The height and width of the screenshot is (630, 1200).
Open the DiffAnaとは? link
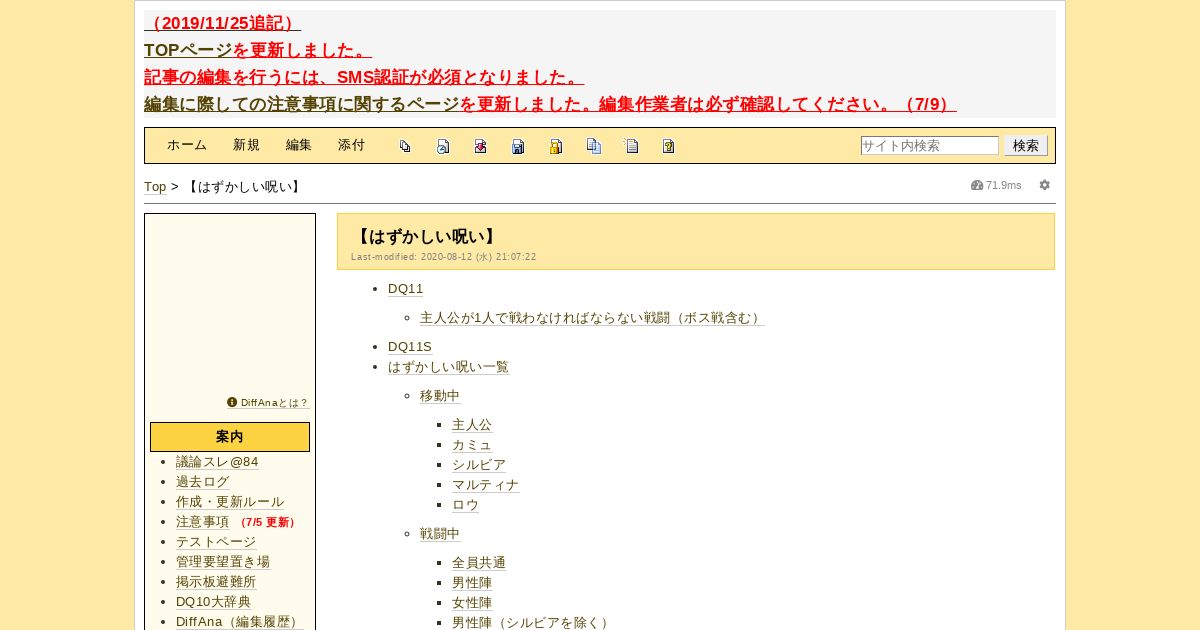[x=274, y=403]
